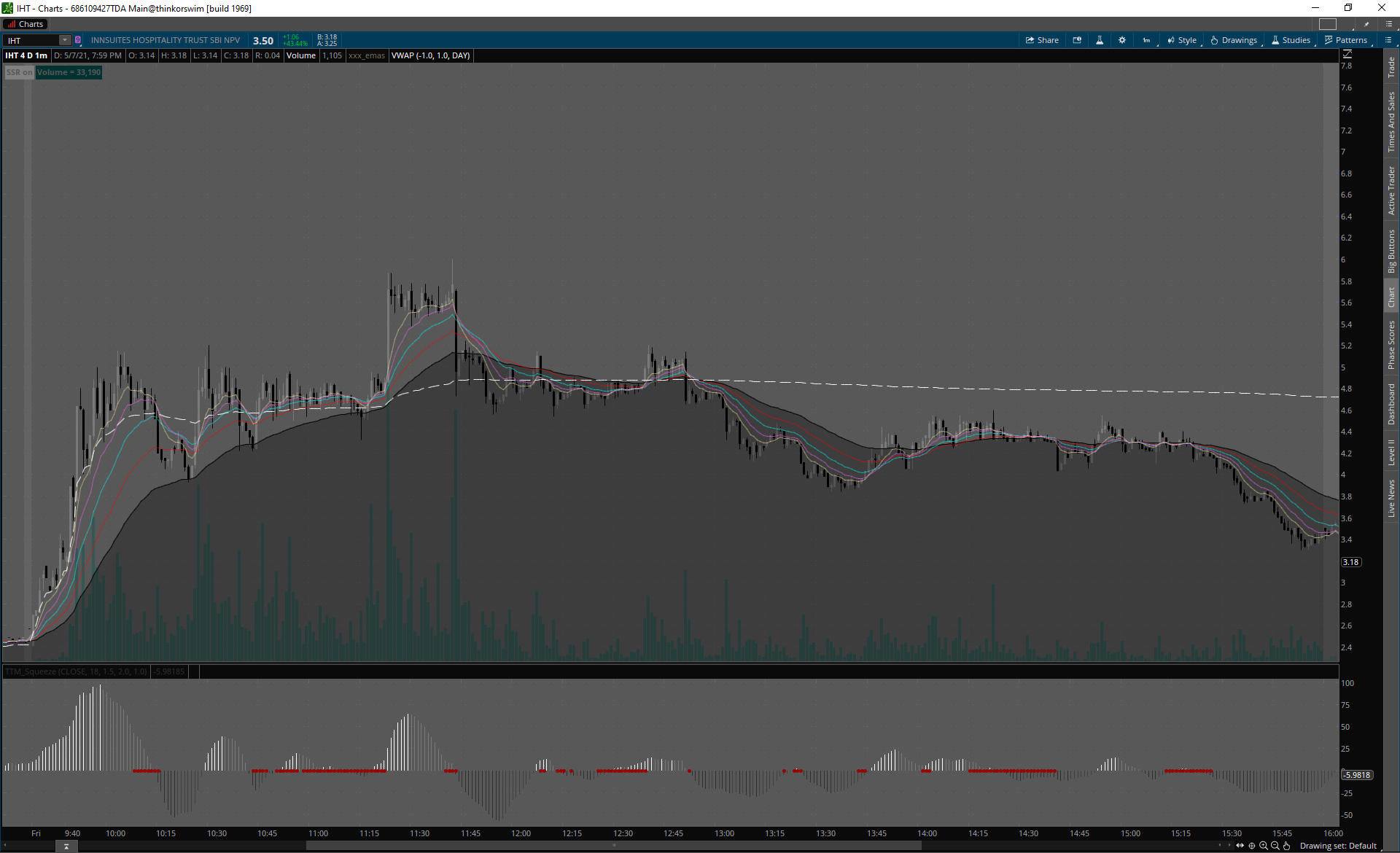Click the expand-collapse time axis arrows
Screen dimensions: 1400x853
[x=1240, y=846]
